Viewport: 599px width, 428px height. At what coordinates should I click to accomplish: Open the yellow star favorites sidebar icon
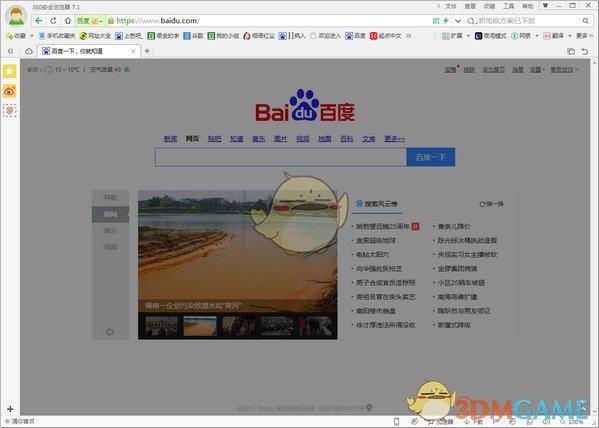[x=10, y=71]
